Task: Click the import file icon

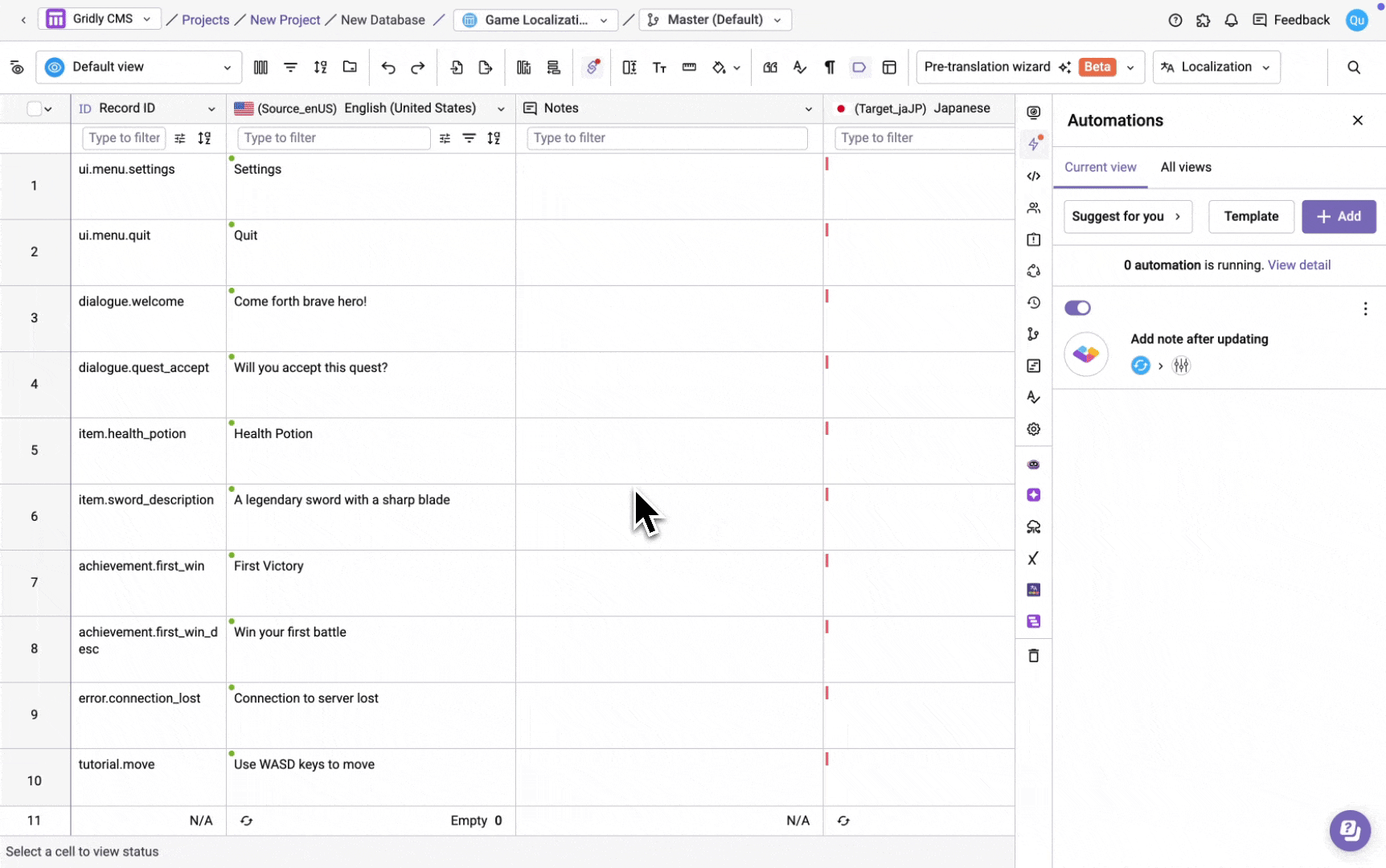Action: (x=457, y=68)
